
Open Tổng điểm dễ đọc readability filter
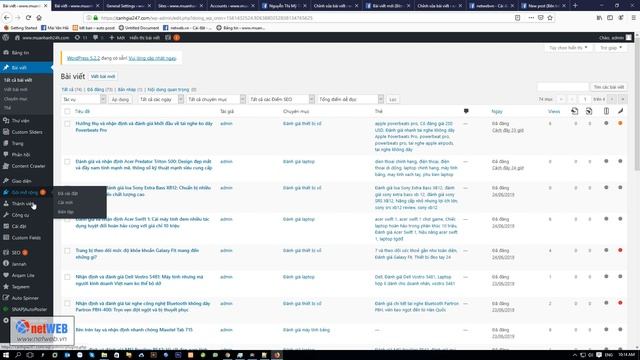pos(350,99)
